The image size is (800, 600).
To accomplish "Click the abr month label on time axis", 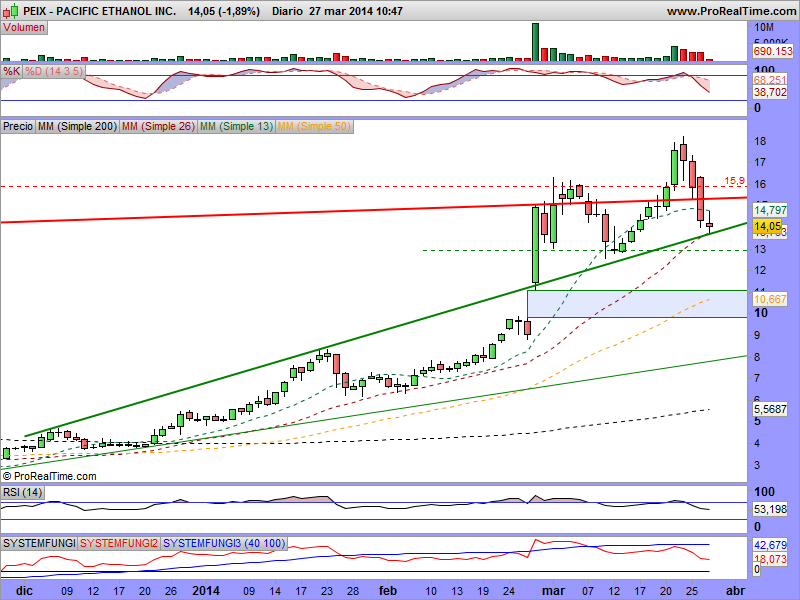I will [735, 591].
